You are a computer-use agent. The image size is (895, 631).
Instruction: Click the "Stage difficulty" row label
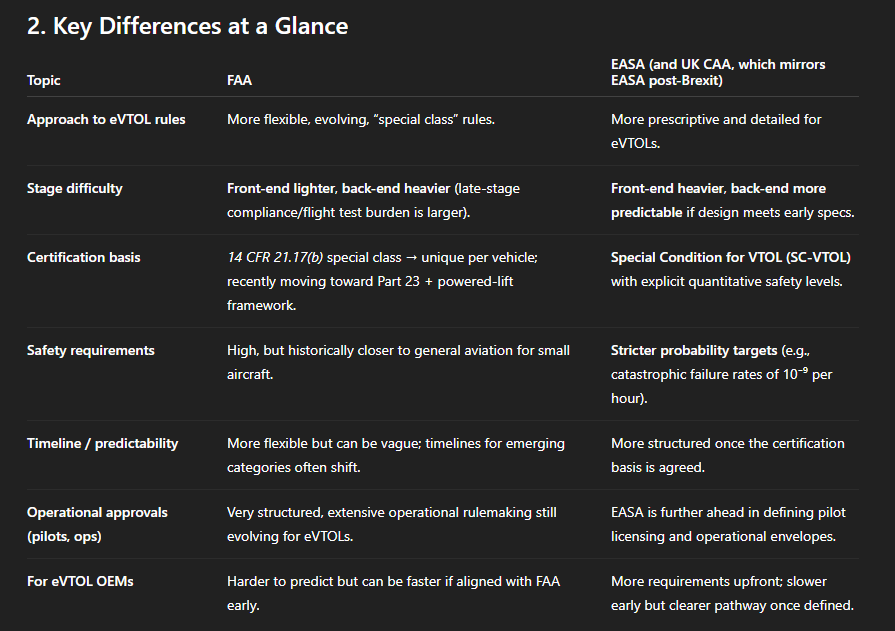pyautogui.click(x=75, y=188)
